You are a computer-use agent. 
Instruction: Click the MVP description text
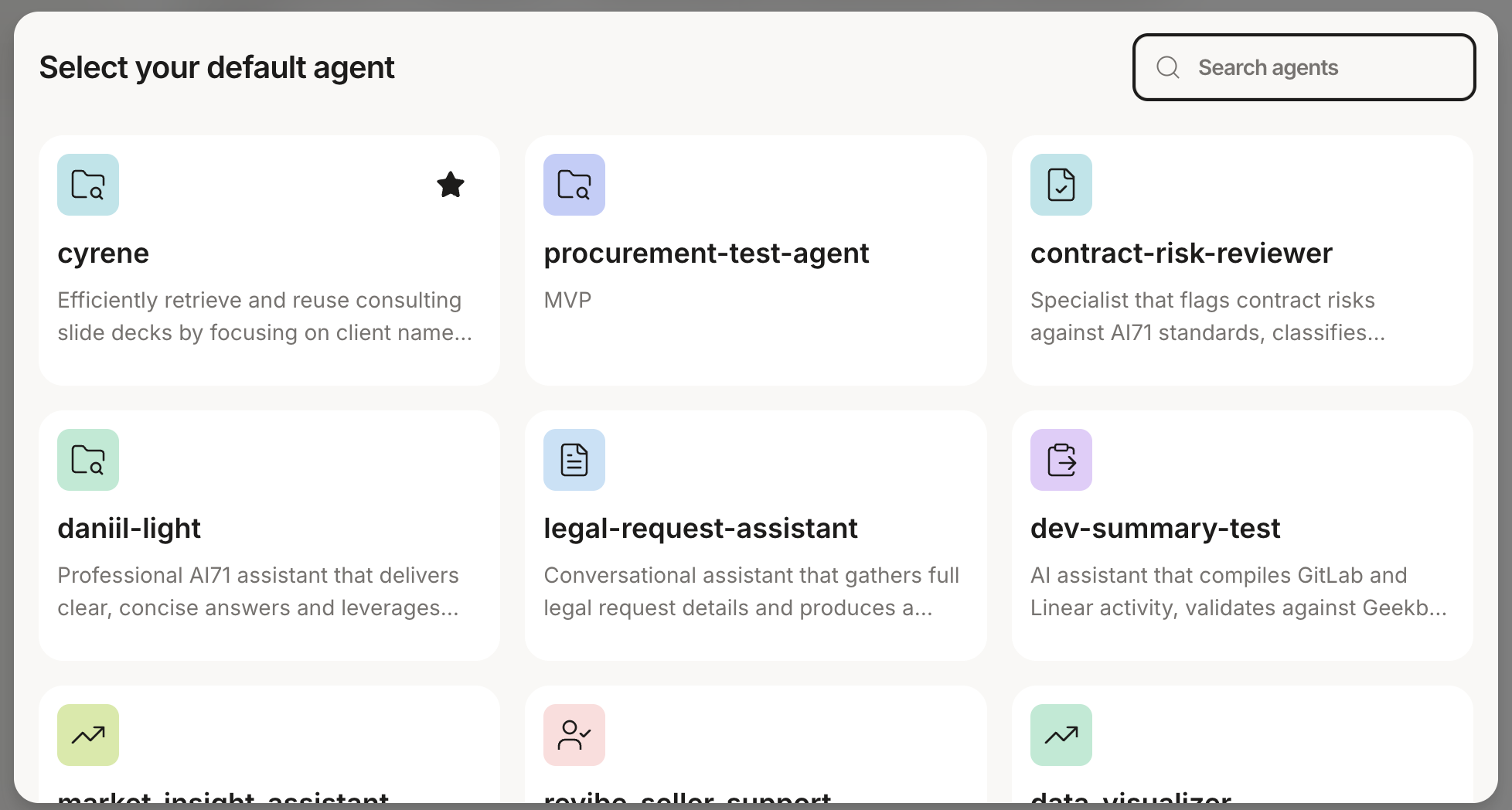[x=568, y=300]
